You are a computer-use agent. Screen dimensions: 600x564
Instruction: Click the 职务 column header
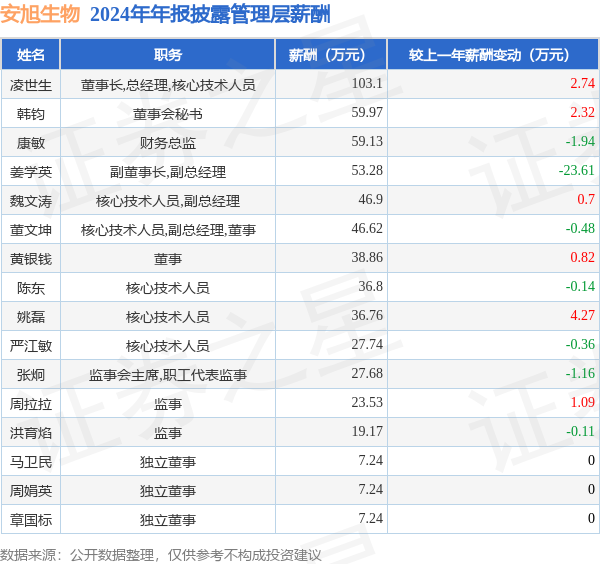(x=168, y=55)
